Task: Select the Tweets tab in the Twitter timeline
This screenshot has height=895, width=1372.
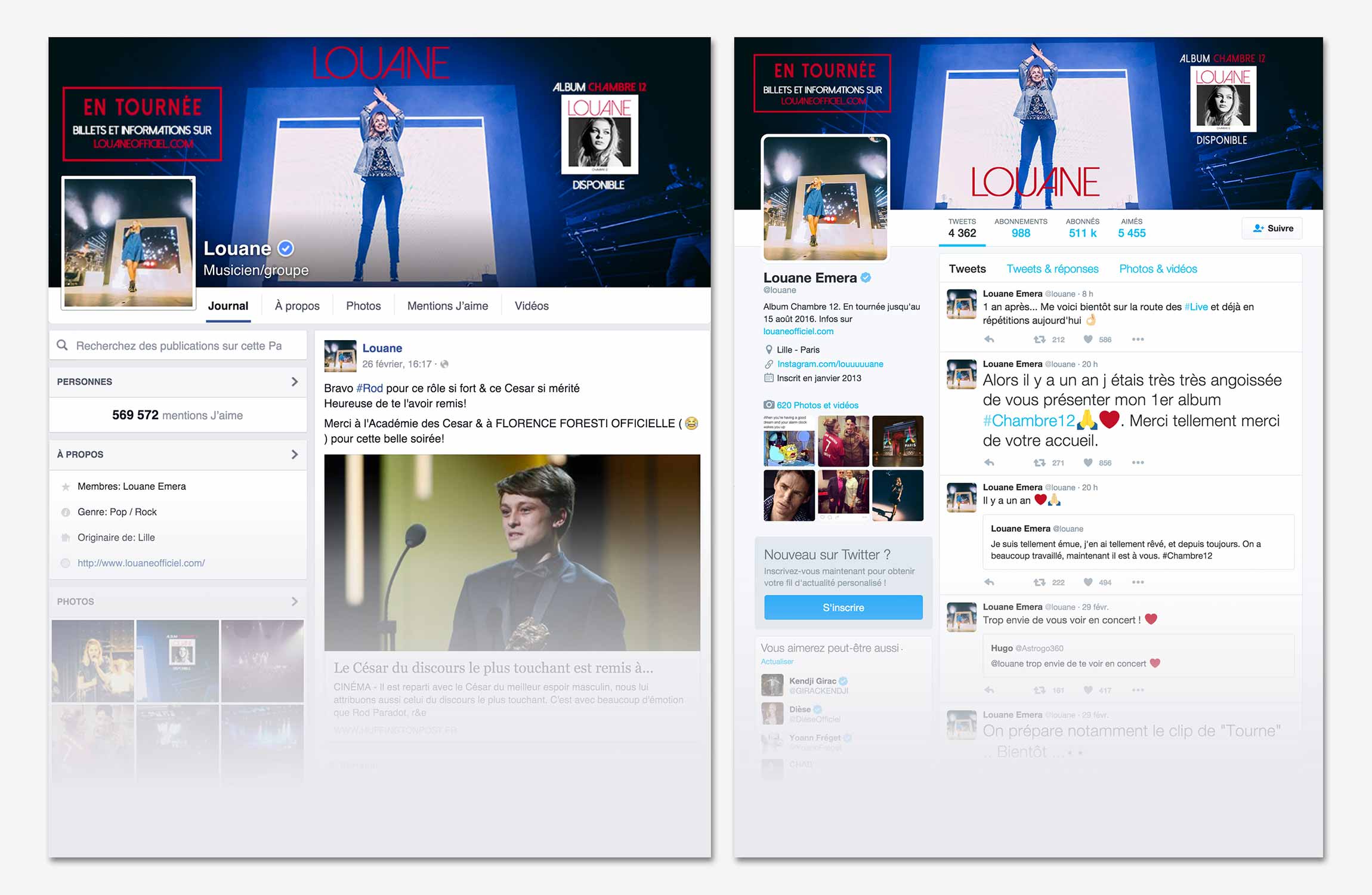Action: pos(967,269)
